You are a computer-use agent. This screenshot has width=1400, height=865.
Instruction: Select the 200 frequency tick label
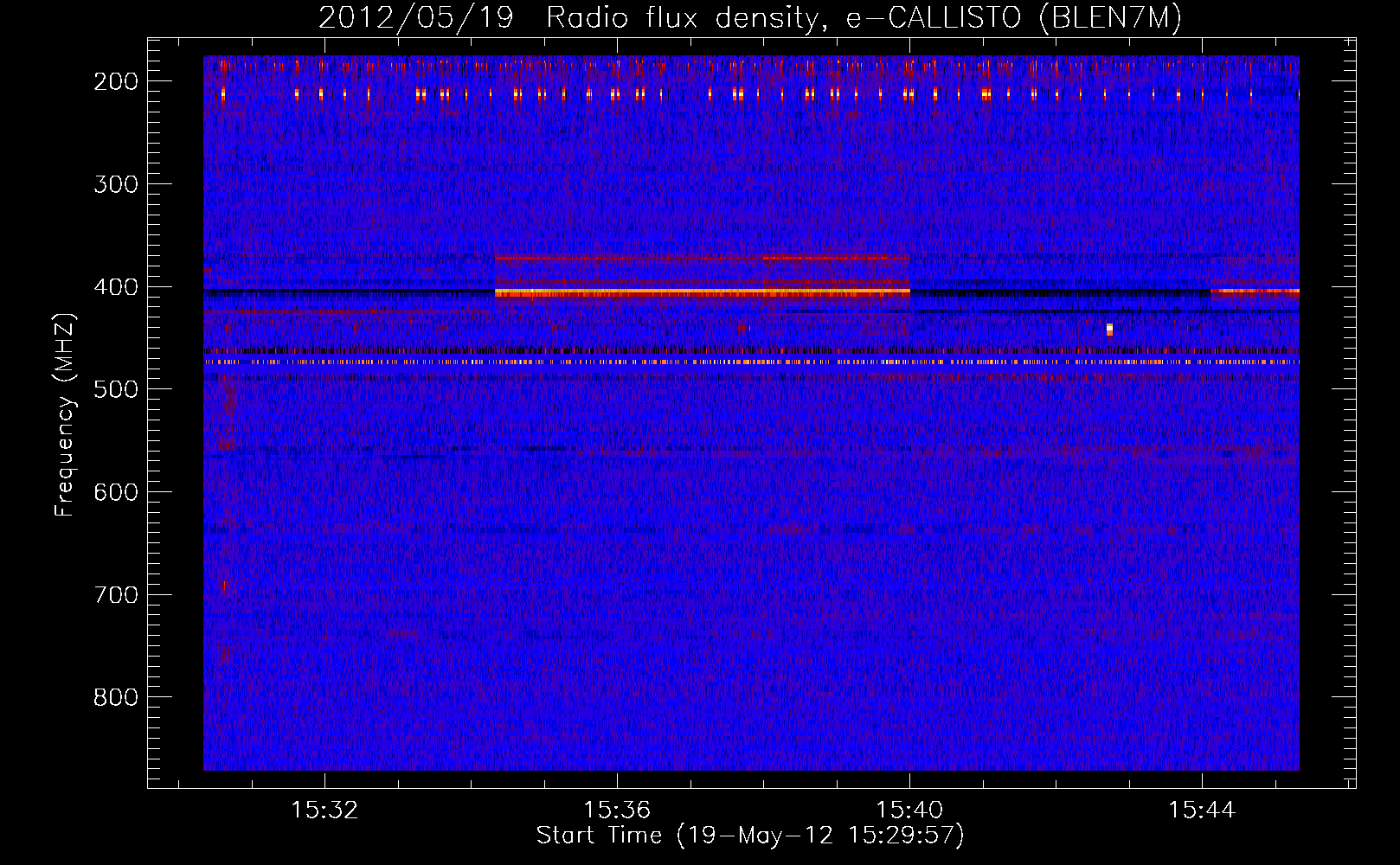tap(115, 81)
